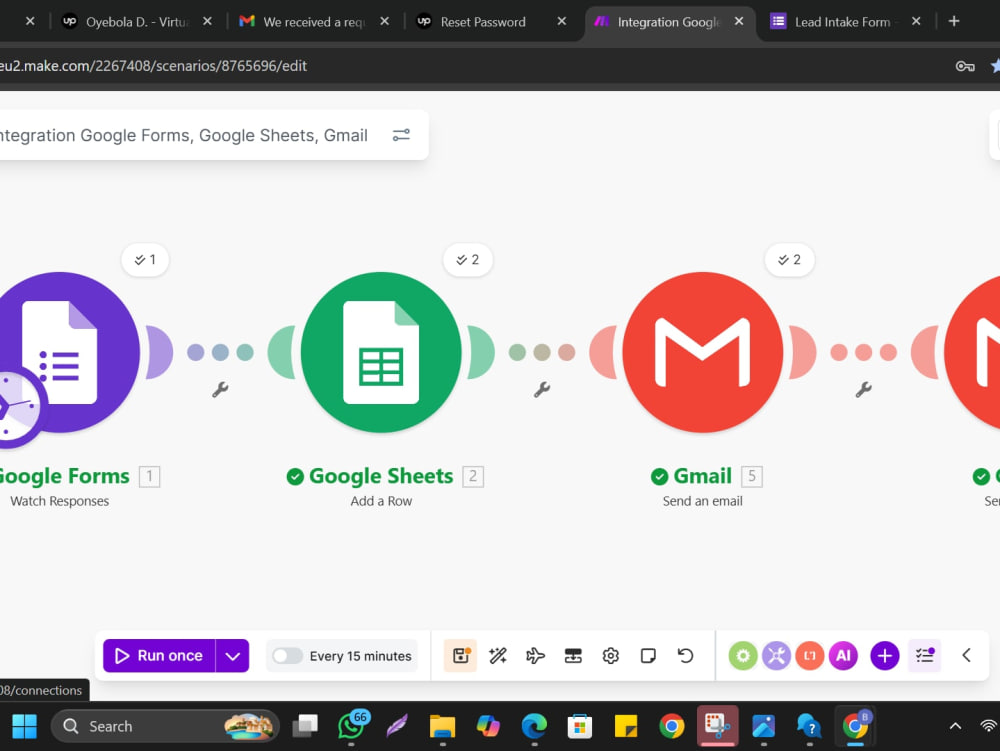Open scenario settings gear icon
The height and width of the screenshot is (751, 1000).
tap(611, 655)
